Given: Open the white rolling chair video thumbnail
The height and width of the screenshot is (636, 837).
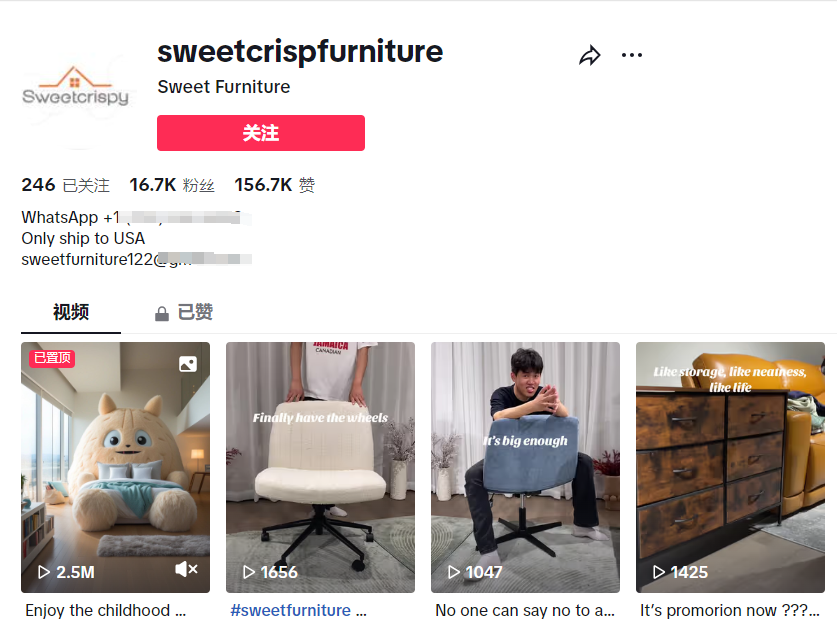Looking at the screenshot, I should (320, 467).
